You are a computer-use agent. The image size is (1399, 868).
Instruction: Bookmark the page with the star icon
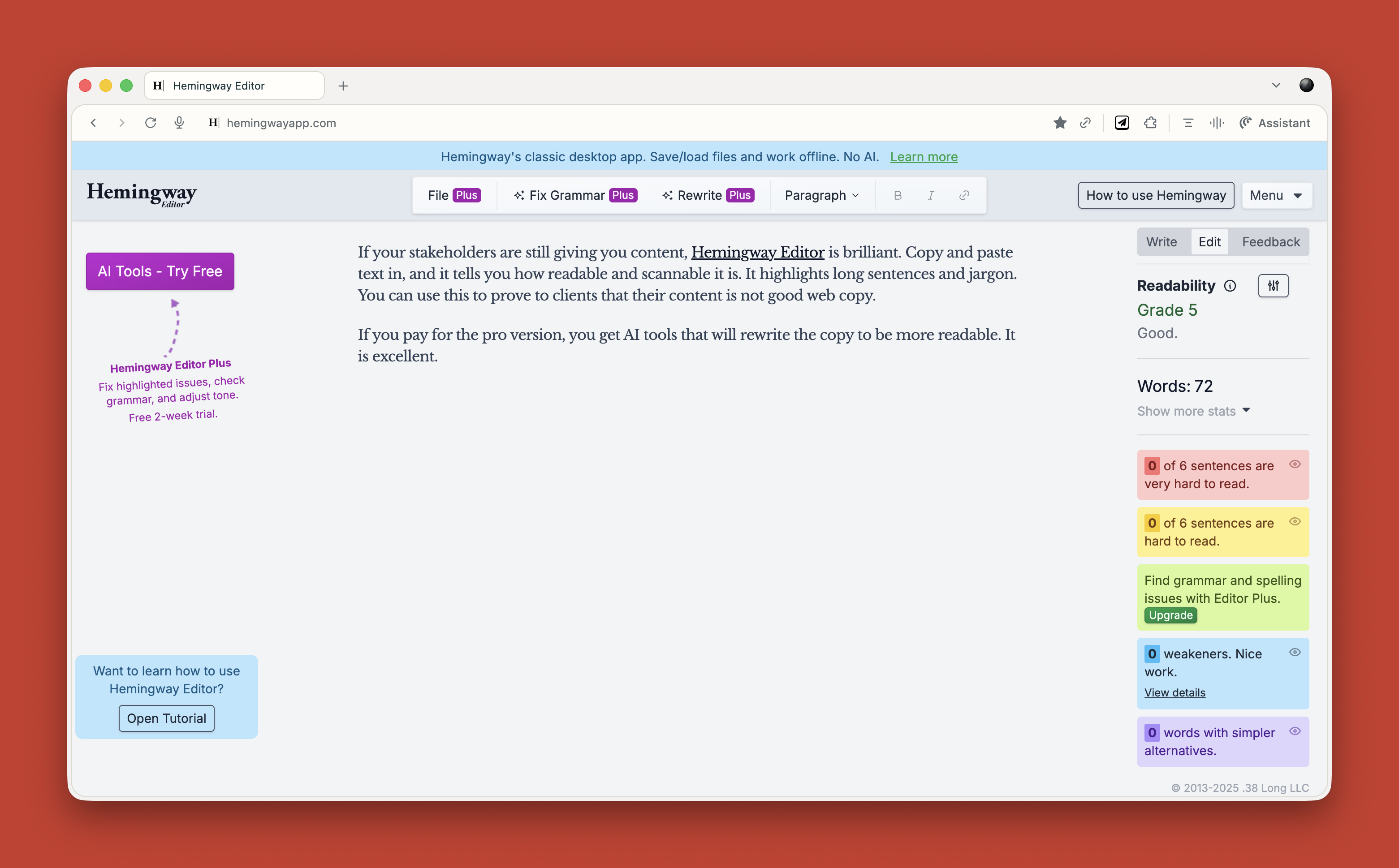pos(1060,123)
